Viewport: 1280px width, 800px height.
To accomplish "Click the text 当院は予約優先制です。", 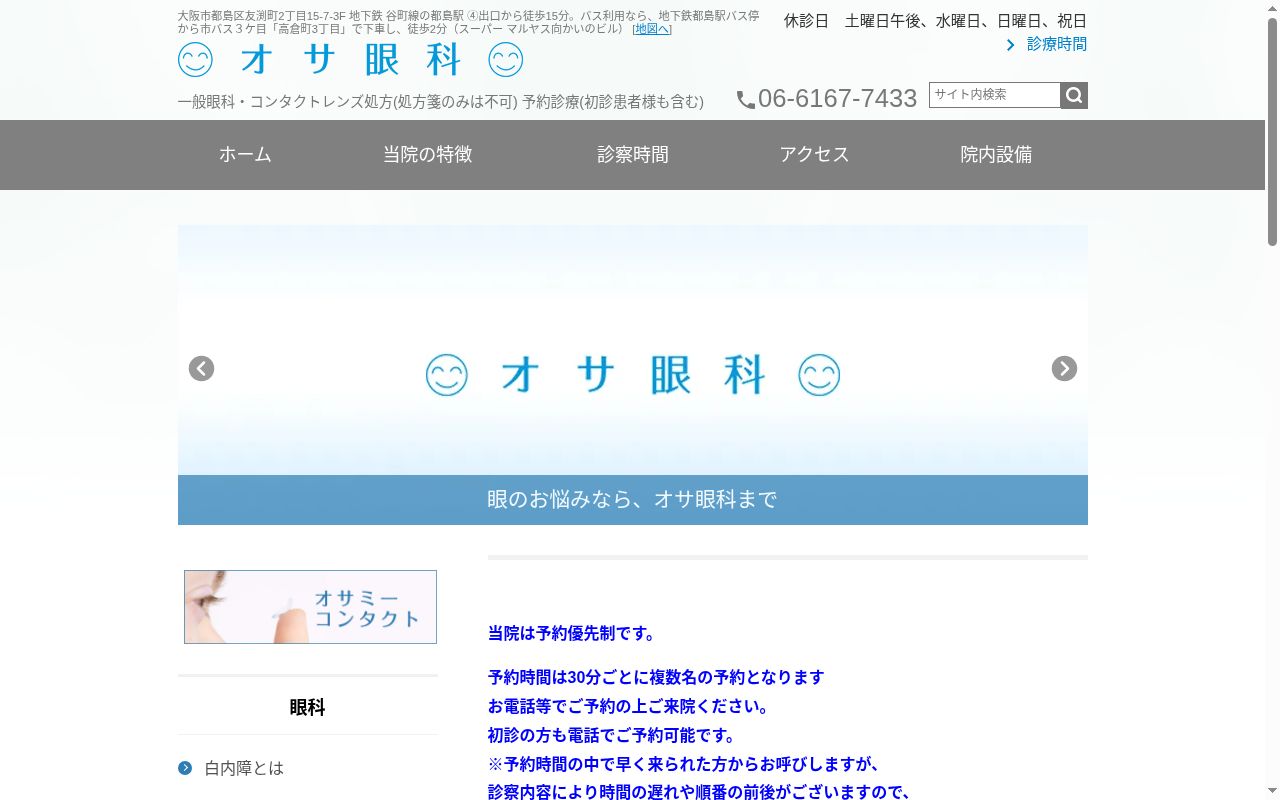I will point(572,633).
